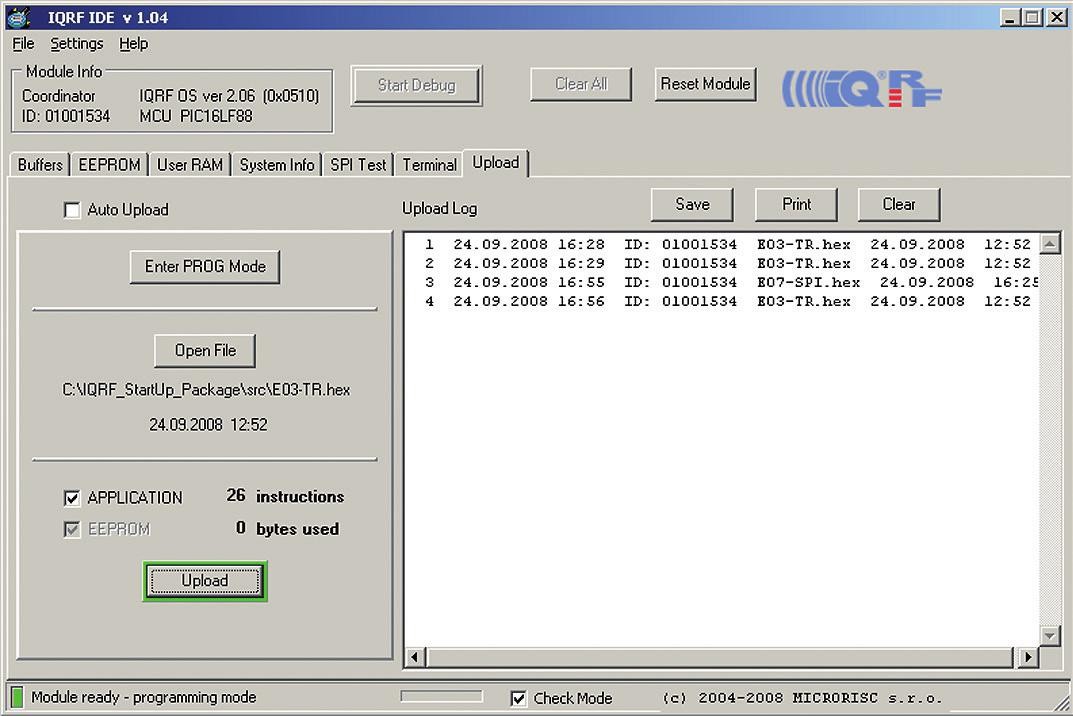Viewport: 1073px width, 716px height.
Task: Select the Upload tab
Action: pos(496,163)
